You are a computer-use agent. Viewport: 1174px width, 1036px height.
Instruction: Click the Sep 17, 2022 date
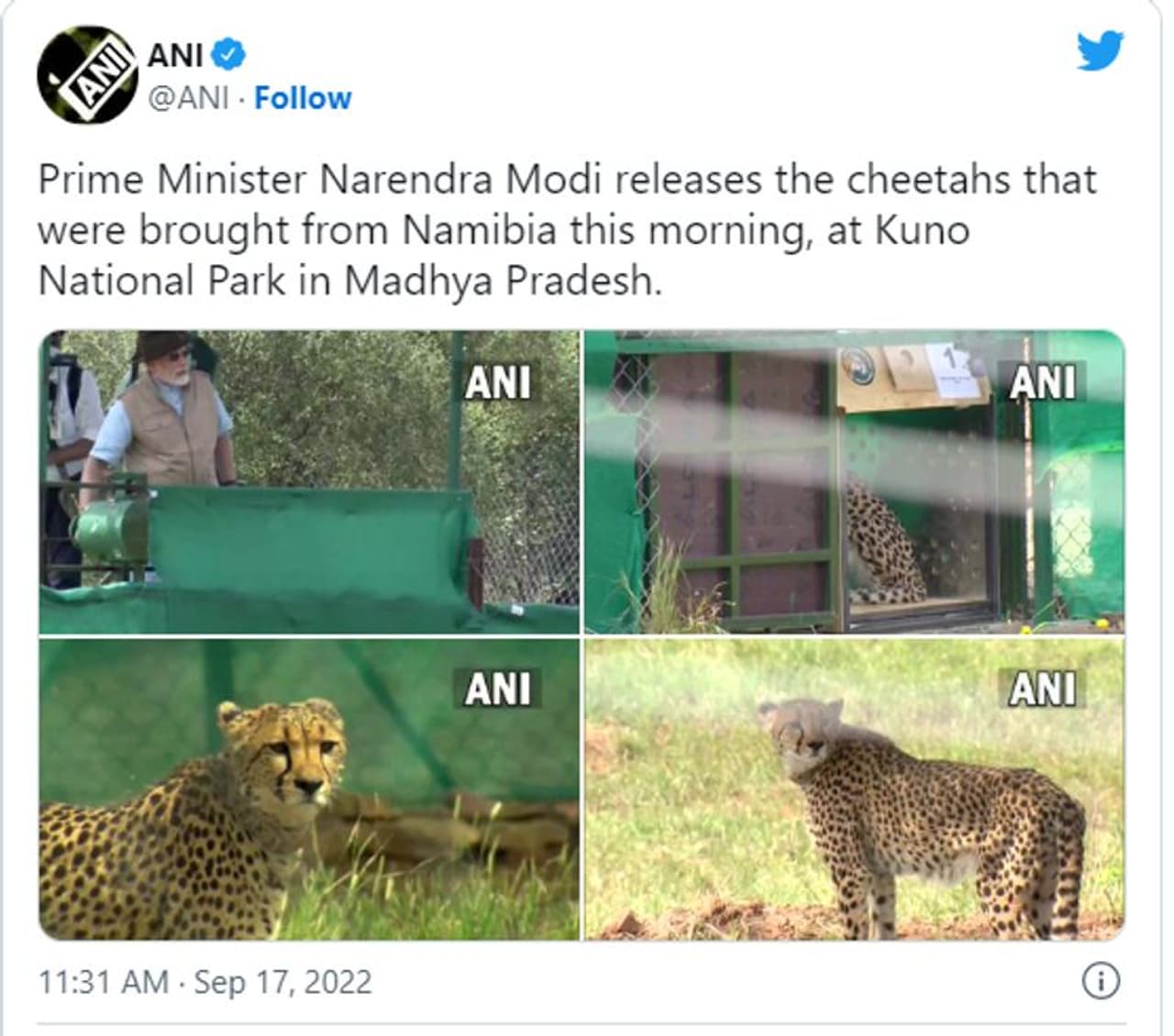click(x=282, y=982)
